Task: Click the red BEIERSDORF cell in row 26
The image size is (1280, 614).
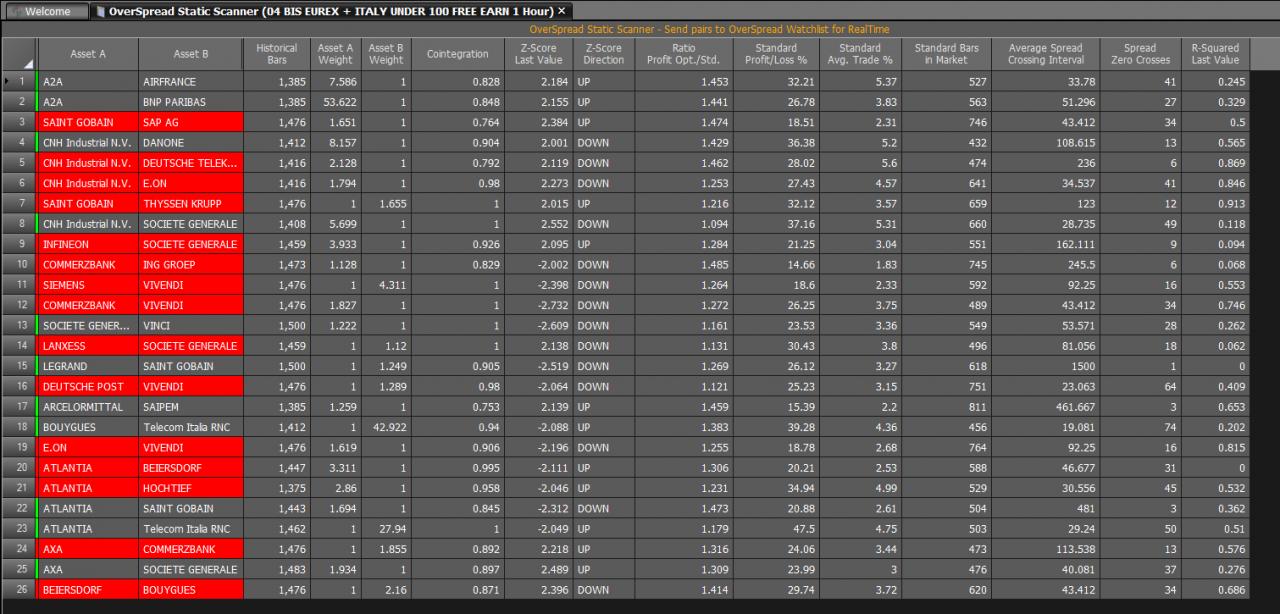Action: point(88,590)
